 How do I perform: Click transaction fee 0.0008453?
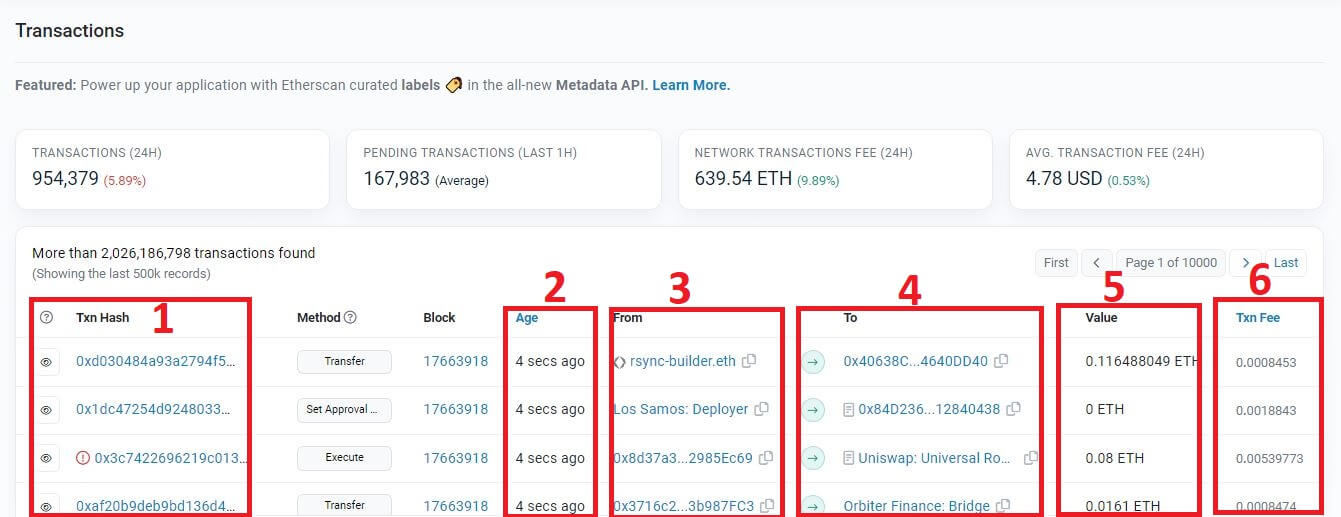click(1266, 362)
